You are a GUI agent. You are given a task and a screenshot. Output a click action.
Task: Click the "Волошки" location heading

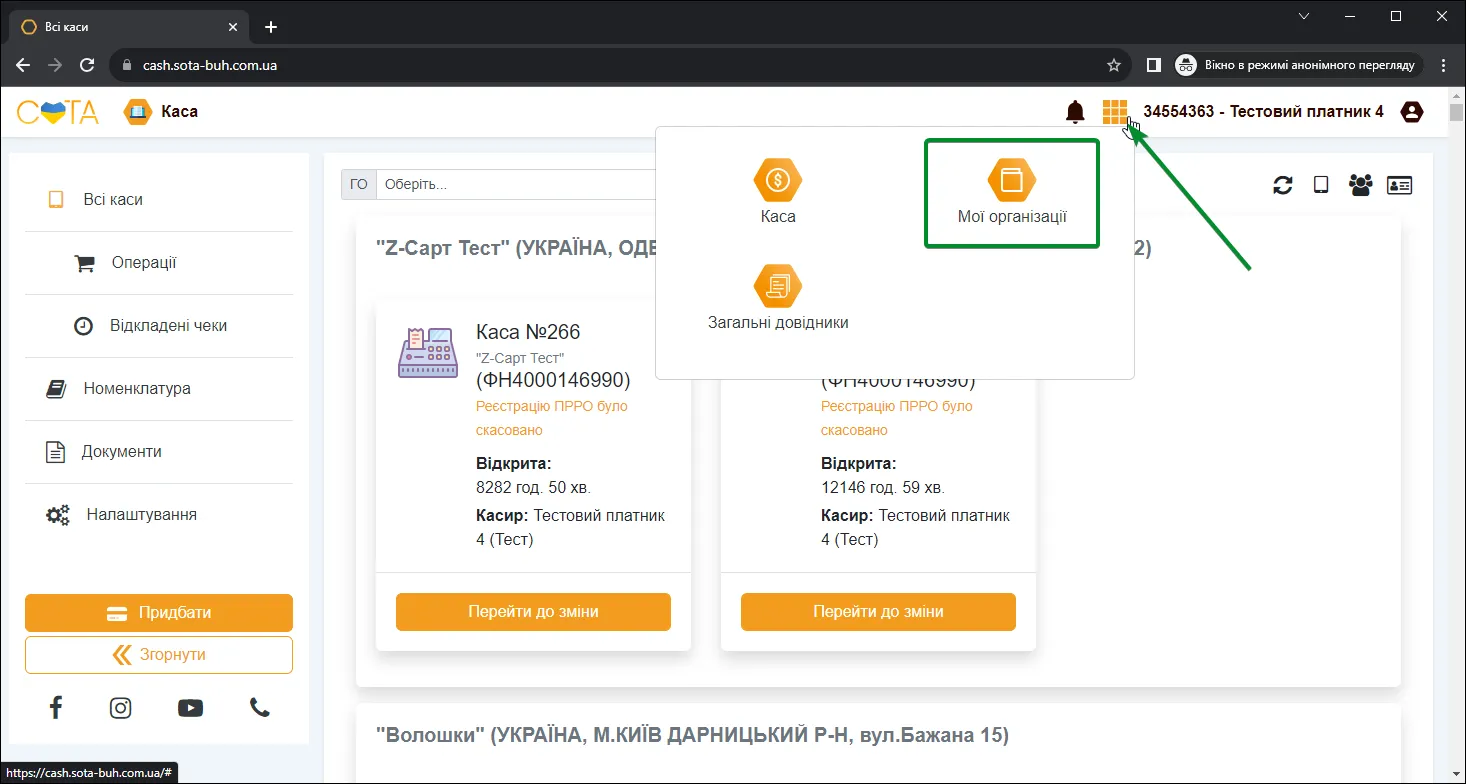coord(692,736)
